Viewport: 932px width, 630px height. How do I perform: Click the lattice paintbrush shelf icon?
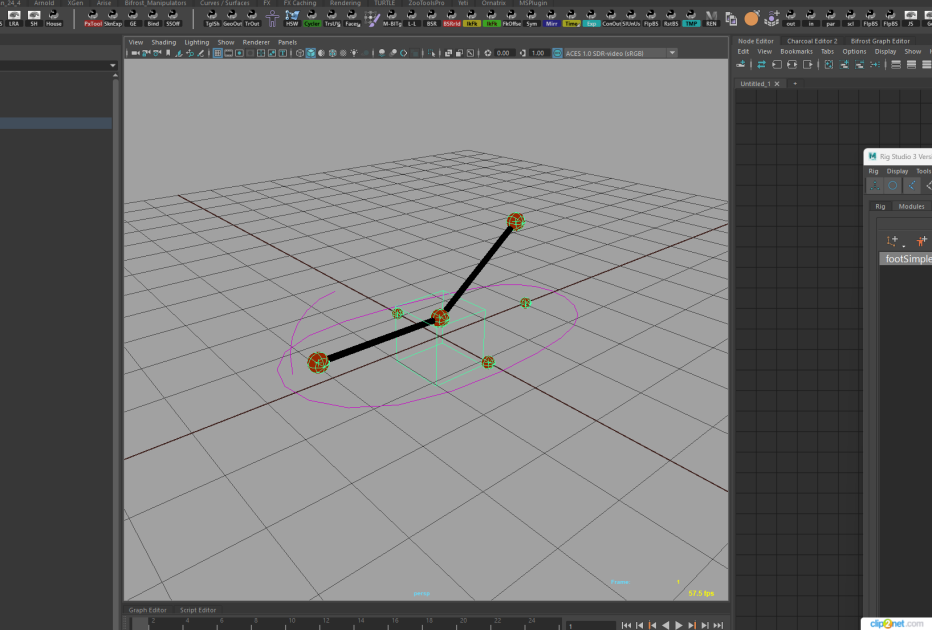click(x=371, y=18)
